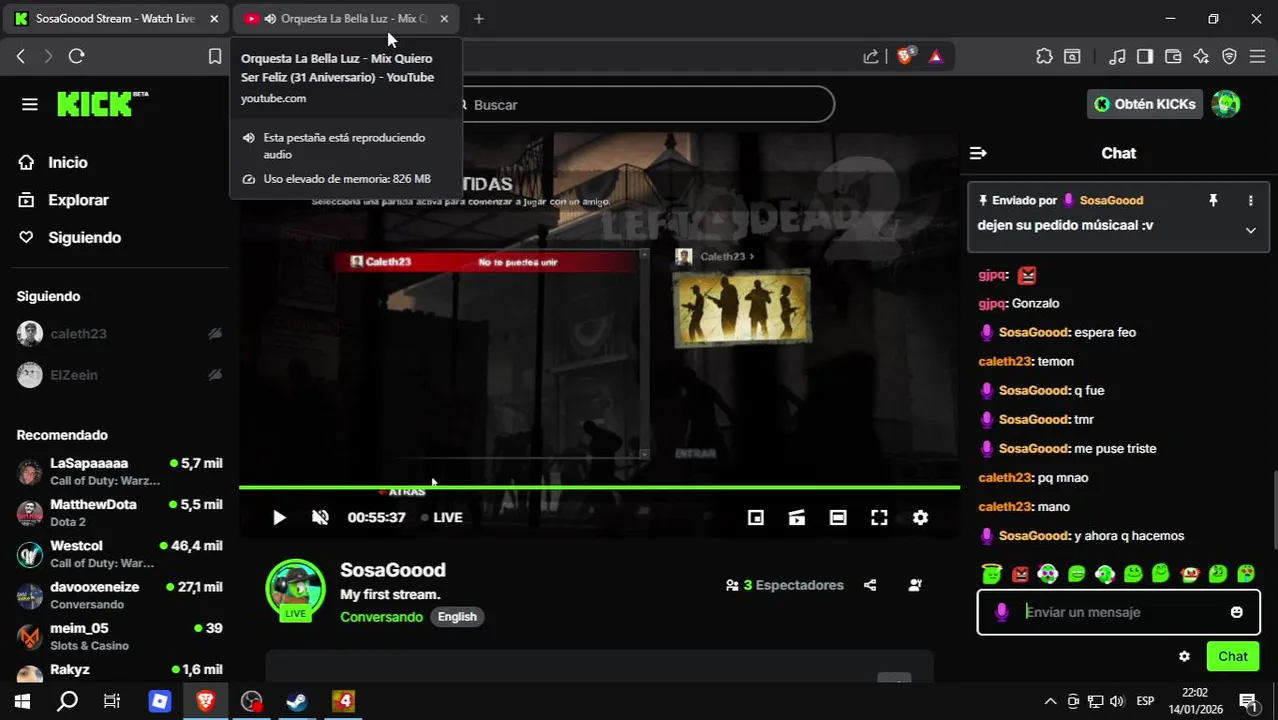Open recommended channel meim_05
This screenshot has height=720, width=1278.
(120, 636)
